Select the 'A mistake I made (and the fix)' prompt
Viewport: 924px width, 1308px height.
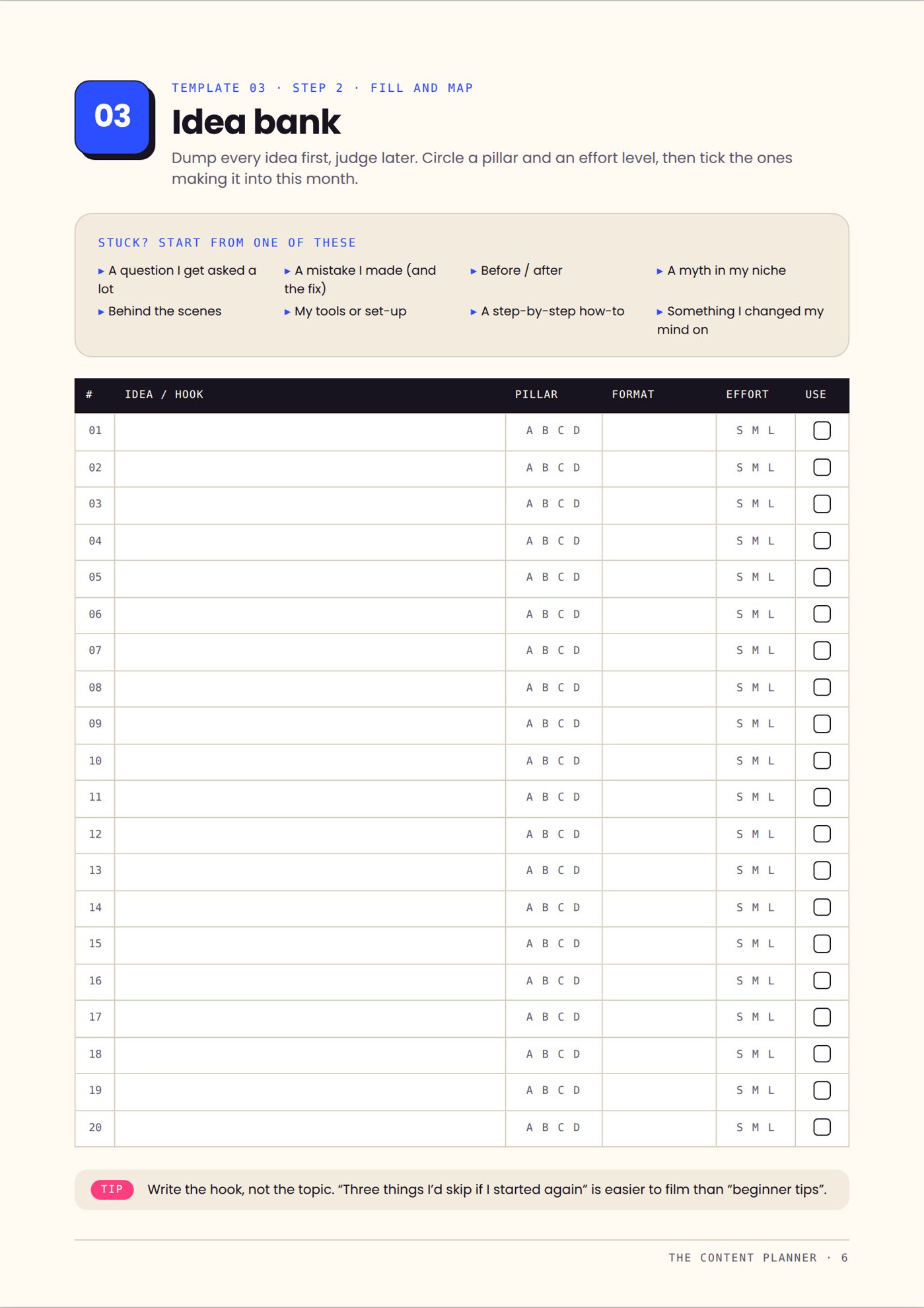[361, 279]
